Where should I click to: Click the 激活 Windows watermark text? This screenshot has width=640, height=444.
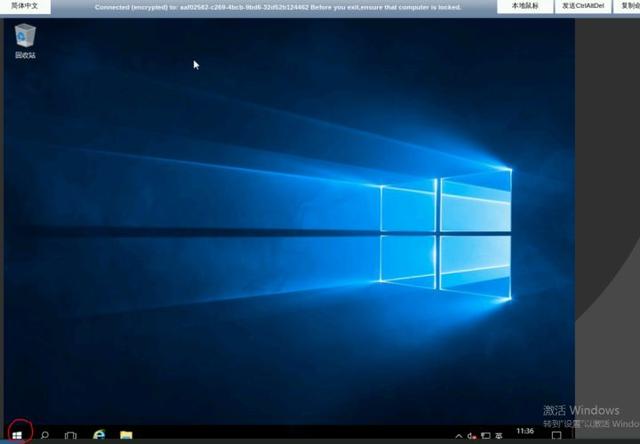581,410
